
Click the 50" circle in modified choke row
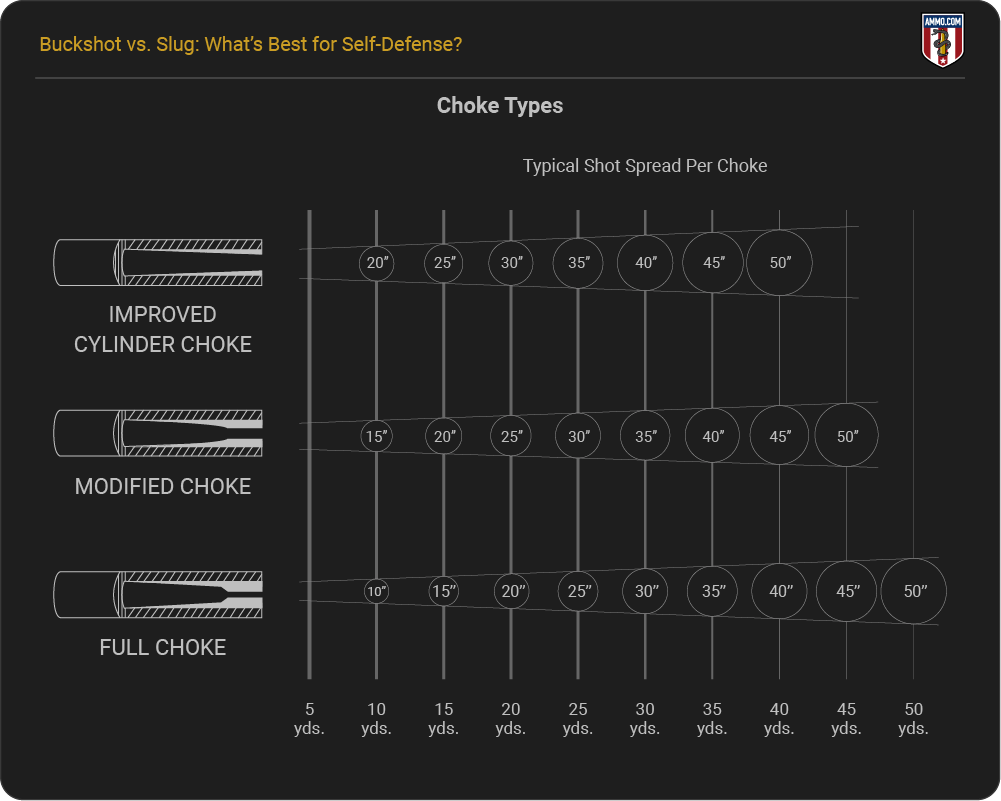[x=847, y=437]
